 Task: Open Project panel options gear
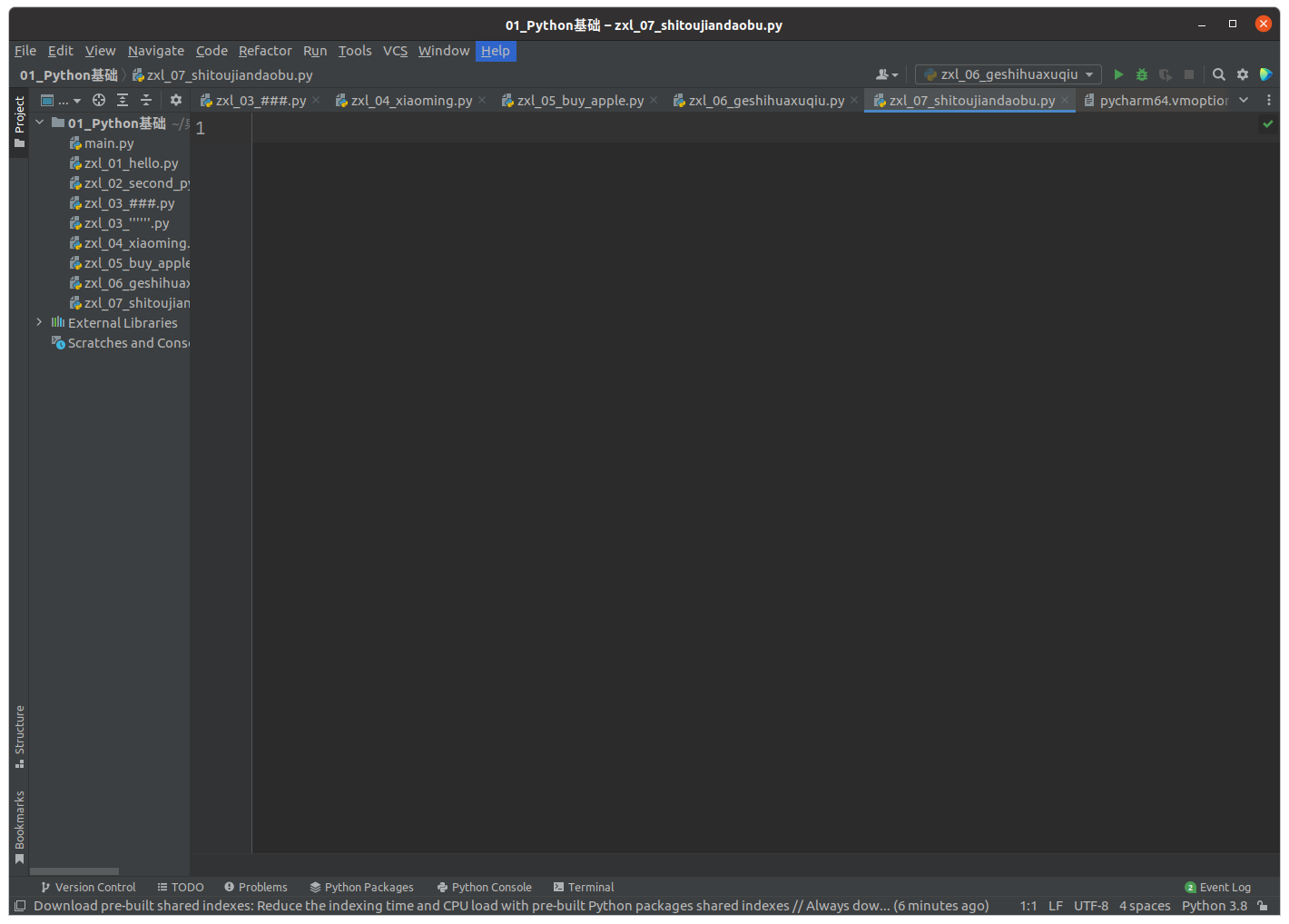point(176,100)
